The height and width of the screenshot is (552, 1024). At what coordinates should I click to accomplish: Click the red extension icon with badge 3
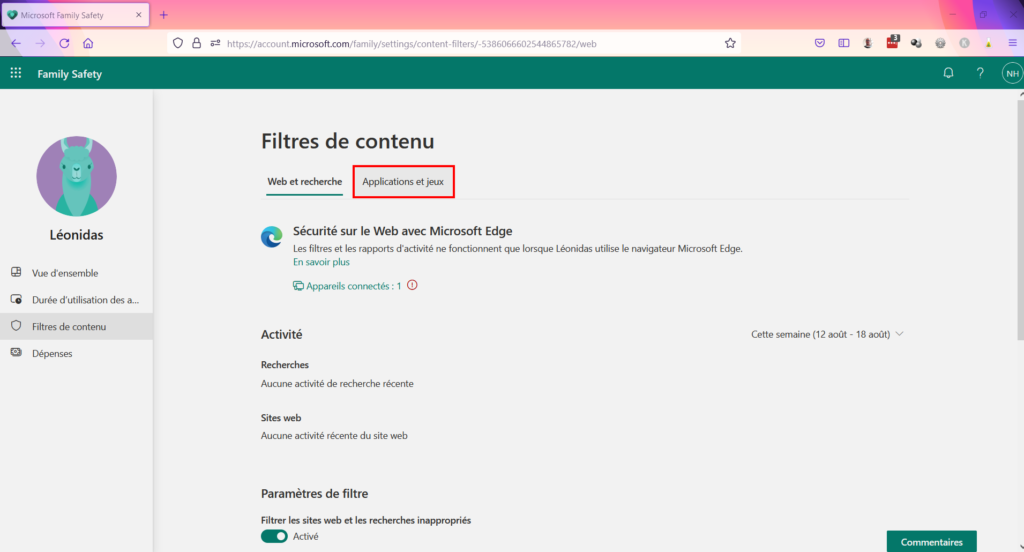[892, 42]
